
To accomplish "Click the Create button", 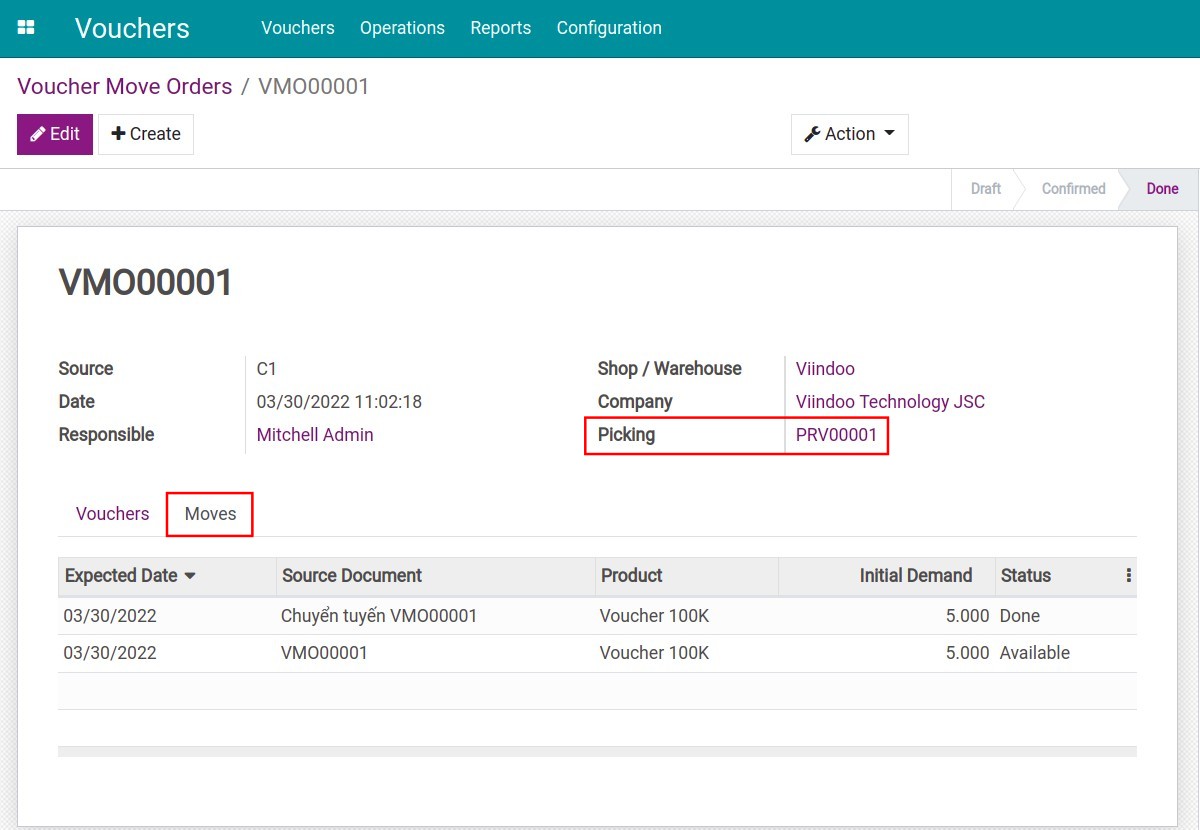I will (x=146, y=134).
